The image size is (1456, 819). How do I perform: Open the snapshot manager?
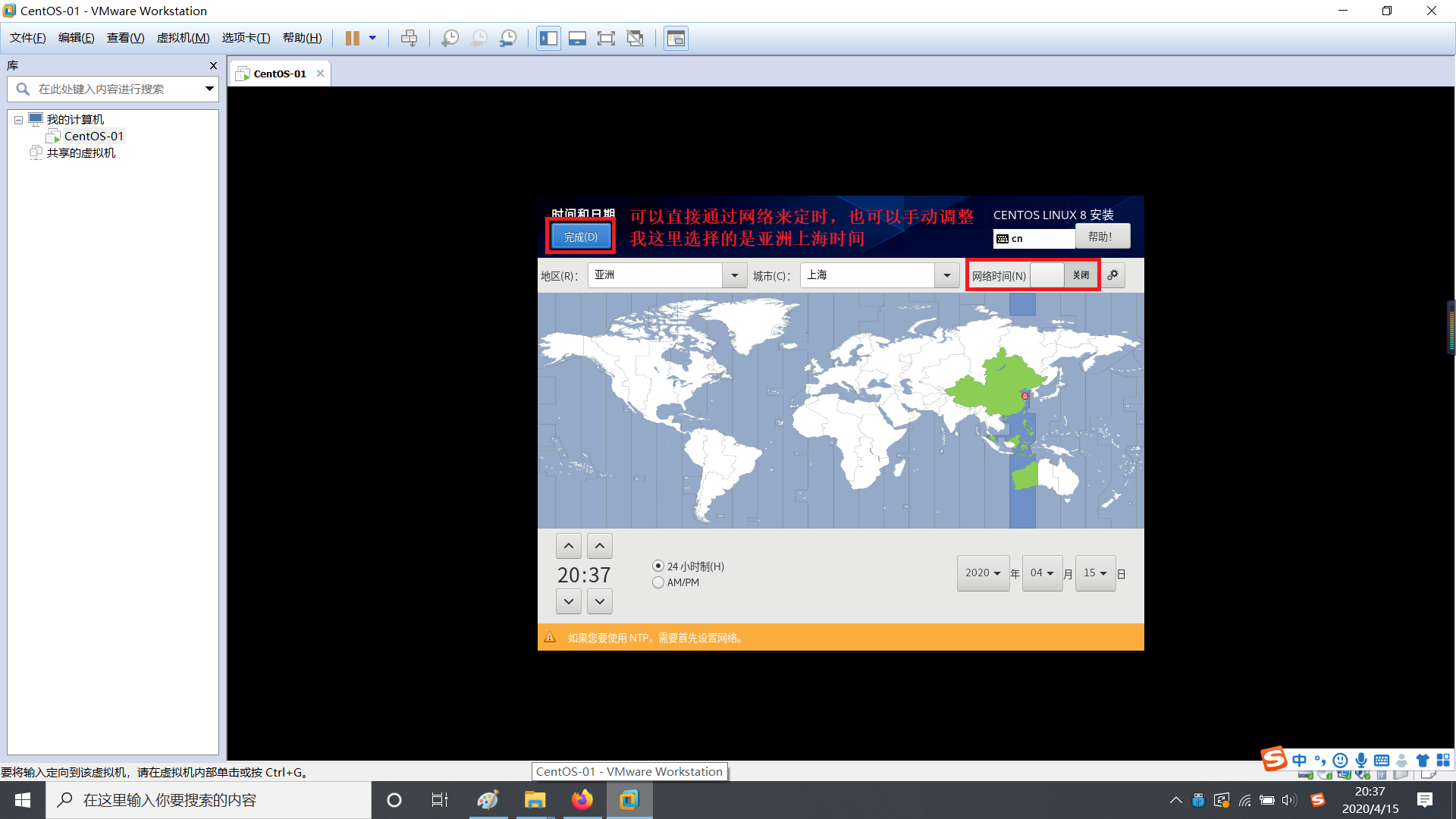point(508,38)
